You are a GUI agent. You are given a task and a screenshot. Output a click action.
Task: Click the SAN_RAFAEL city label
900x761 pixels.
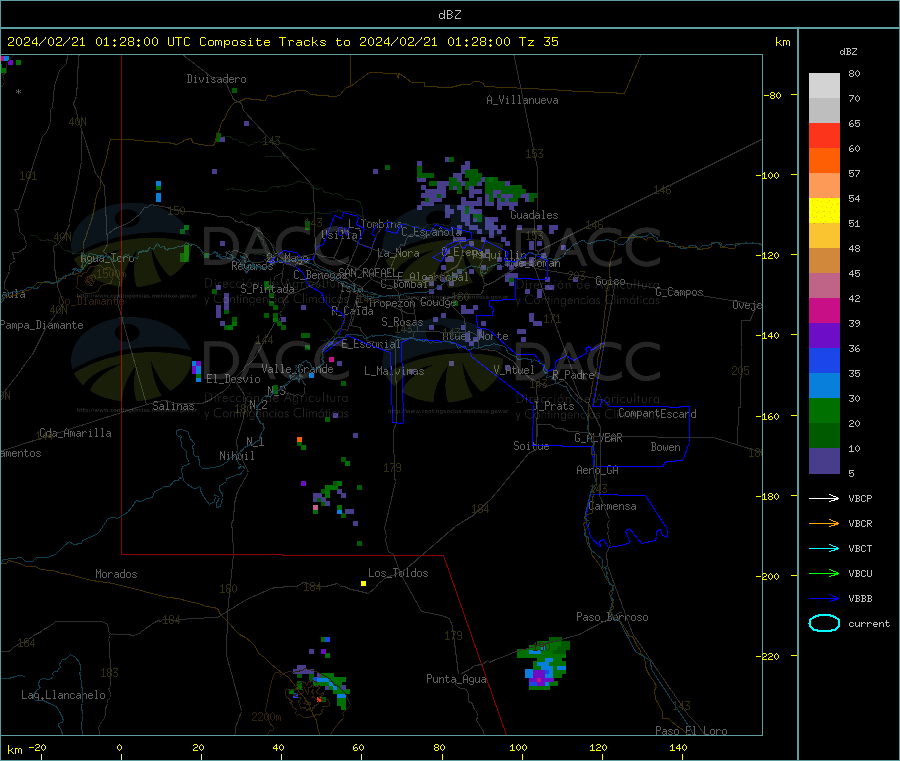coord(367,273)
